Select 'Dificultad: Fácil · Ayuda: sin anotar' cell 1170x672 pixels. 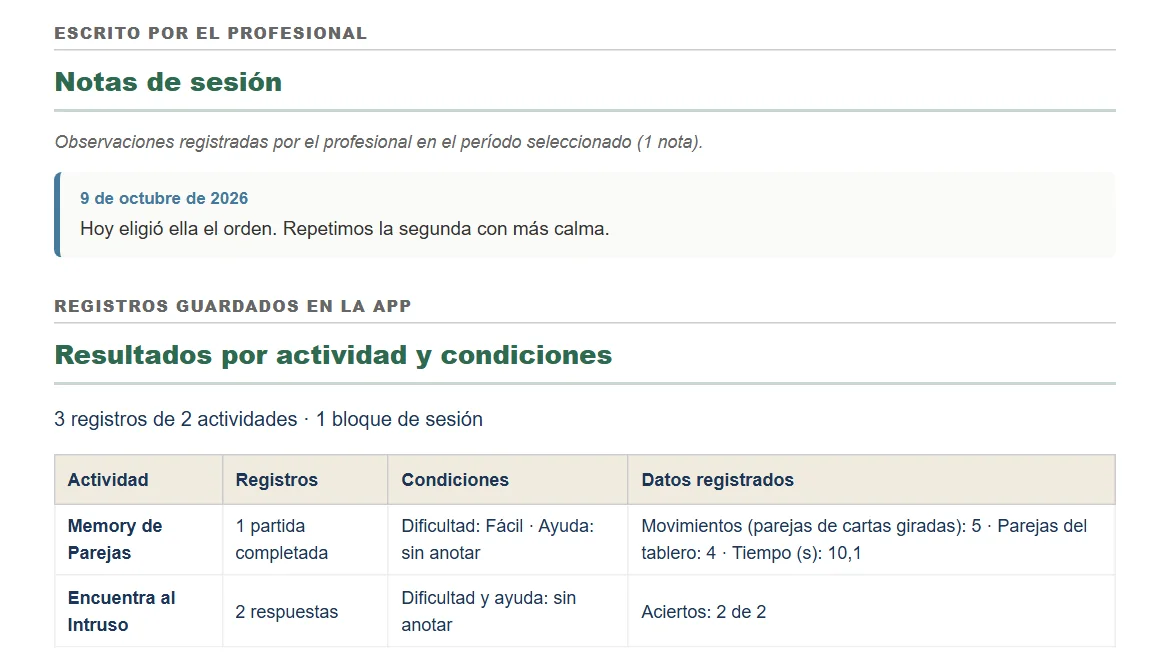[x=507, y=539]
